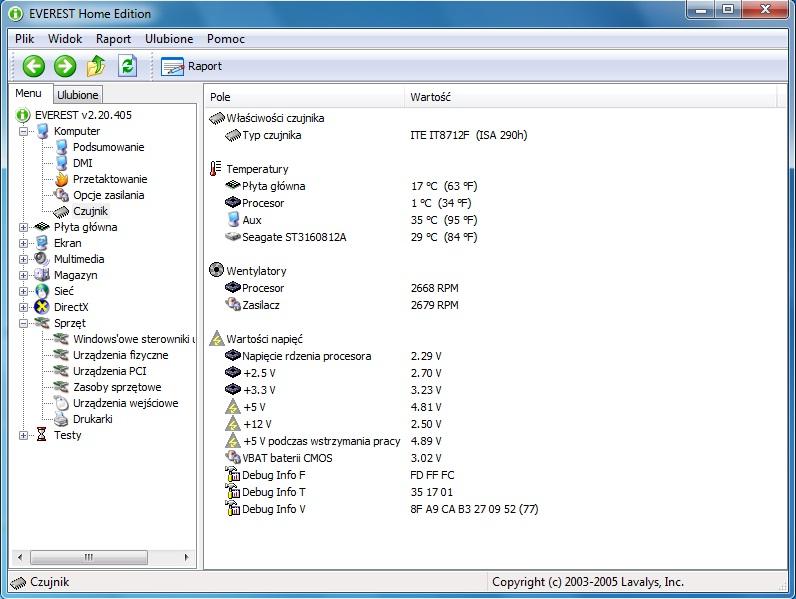Open the Plik menu

click(x=24, y=39)
